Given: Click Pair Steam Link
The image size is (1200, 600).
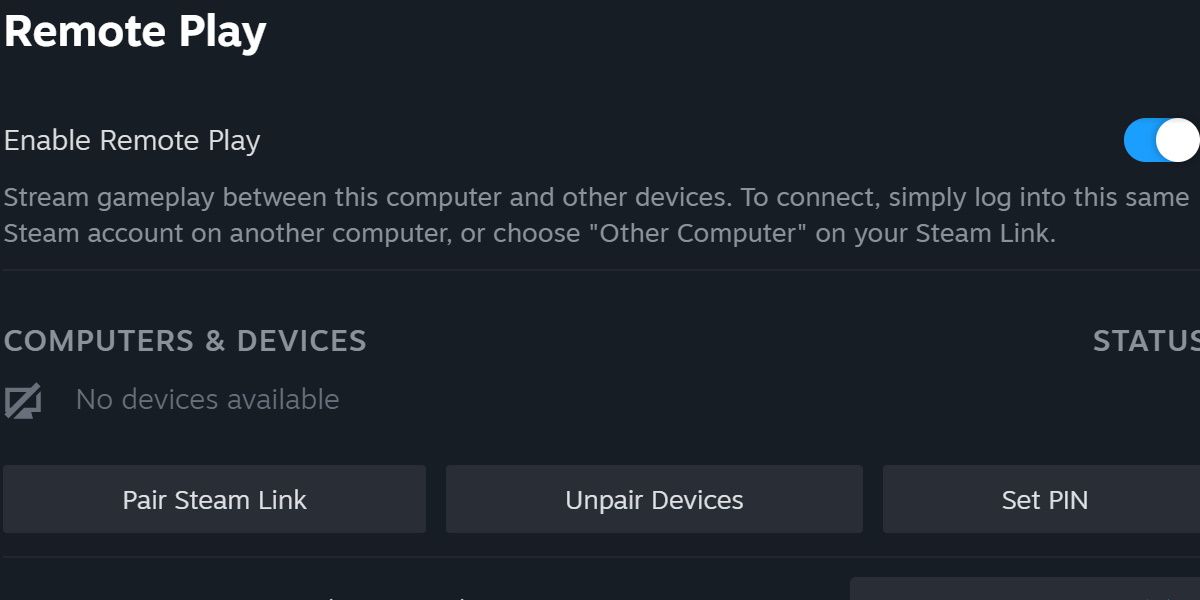Looking at the screenshot, I should (x=213, y=499).
